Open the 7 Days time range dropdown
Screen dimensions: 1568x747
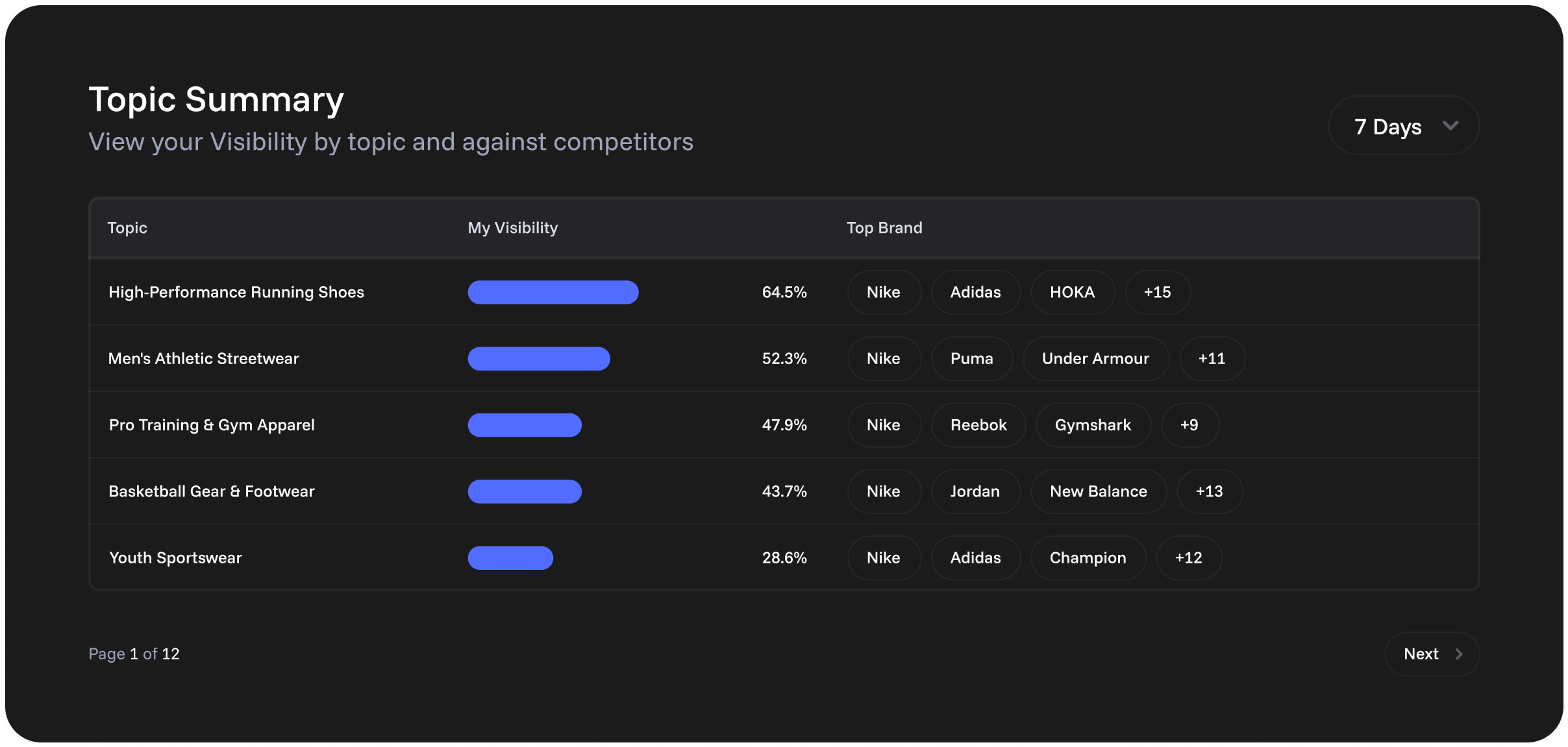pyautogui.click(x=1403, y=126)
